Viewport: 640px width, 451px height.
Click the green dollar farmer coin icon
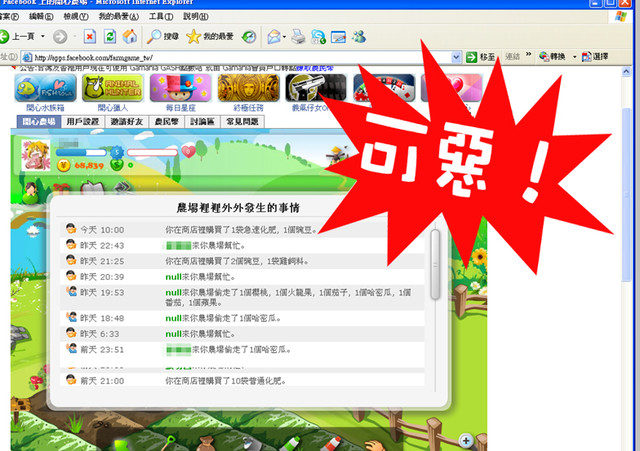[117, 165]
